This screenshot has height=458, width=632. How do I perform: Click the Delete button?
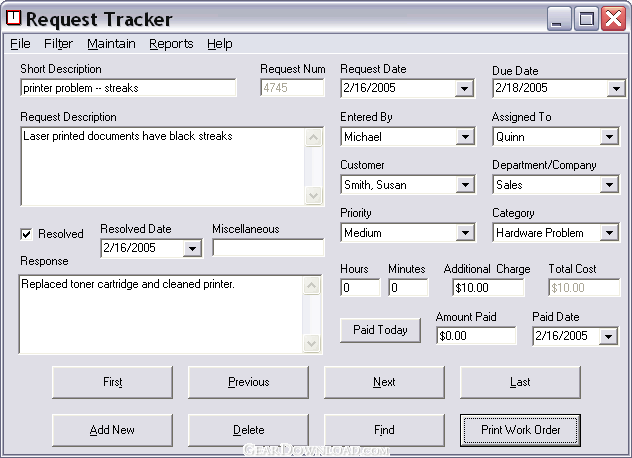pyautogui.click(x=248, y=430)
